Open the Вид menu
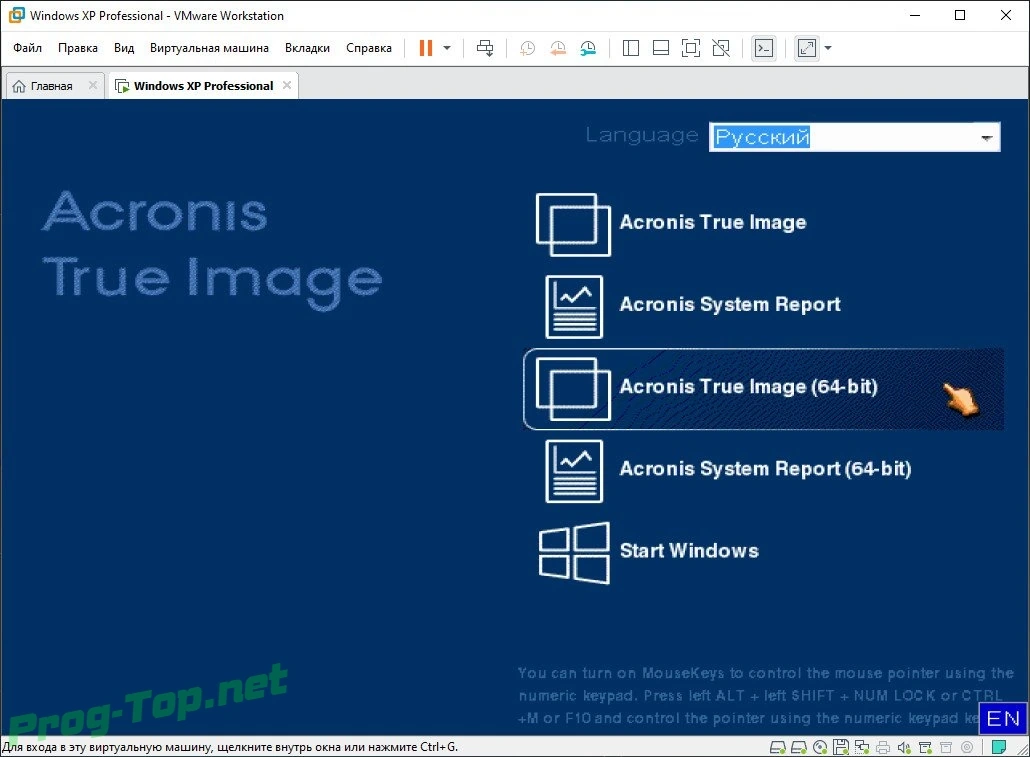 tap(123, 48)
